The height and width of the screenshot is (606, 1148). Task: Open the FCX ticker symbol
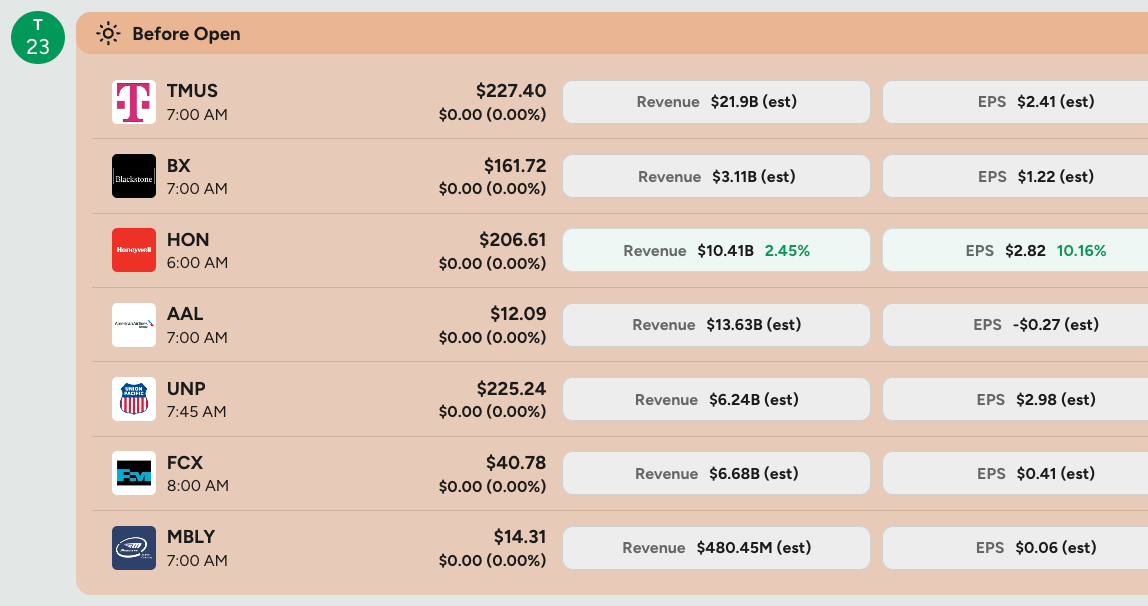(x=184, y=463)
